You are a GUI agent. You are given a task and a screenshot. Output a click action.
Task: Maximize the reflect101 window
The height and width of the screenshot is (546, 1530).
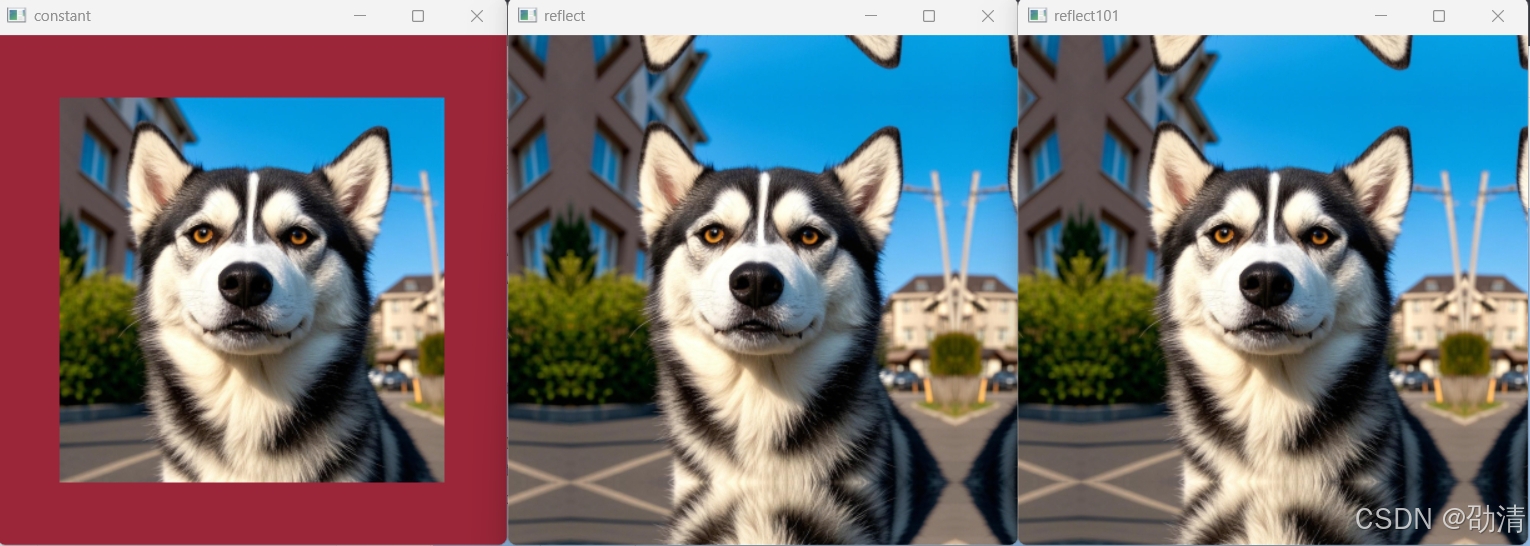pos(1439,16)
